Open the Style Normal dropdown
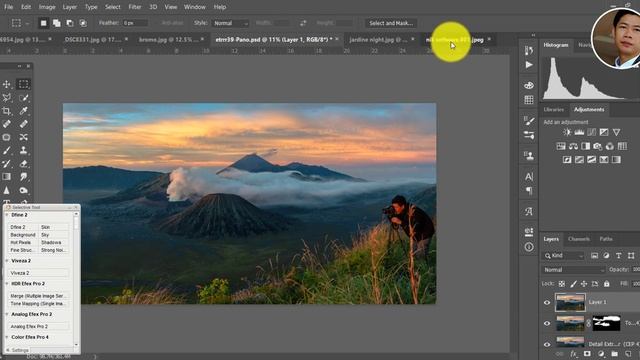This screenshot has width=640, height=360. [231, 23]
